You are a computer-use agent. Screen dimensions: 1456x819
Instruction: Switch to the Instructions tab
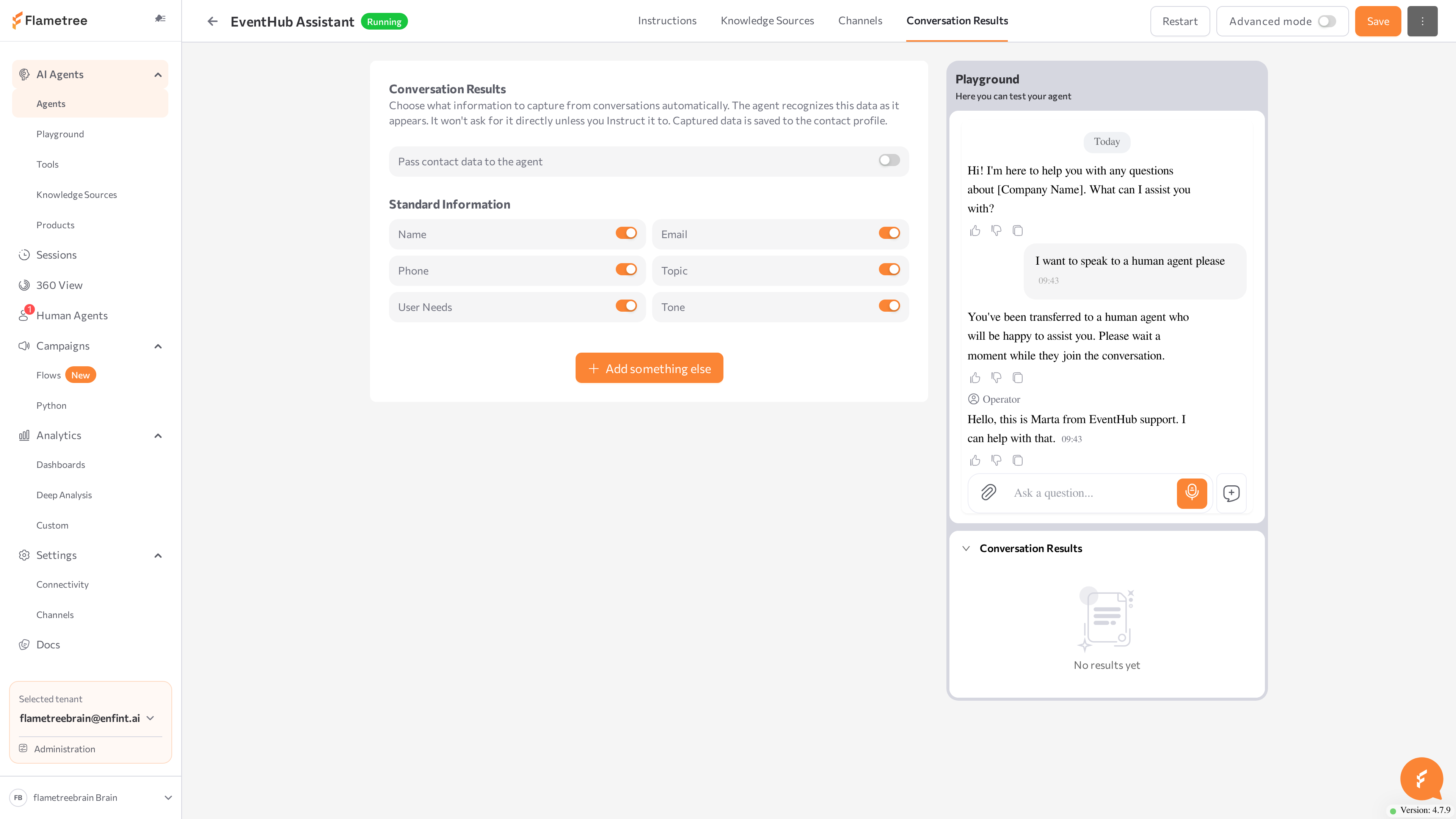pyautogui.click(x=667, y=21)
